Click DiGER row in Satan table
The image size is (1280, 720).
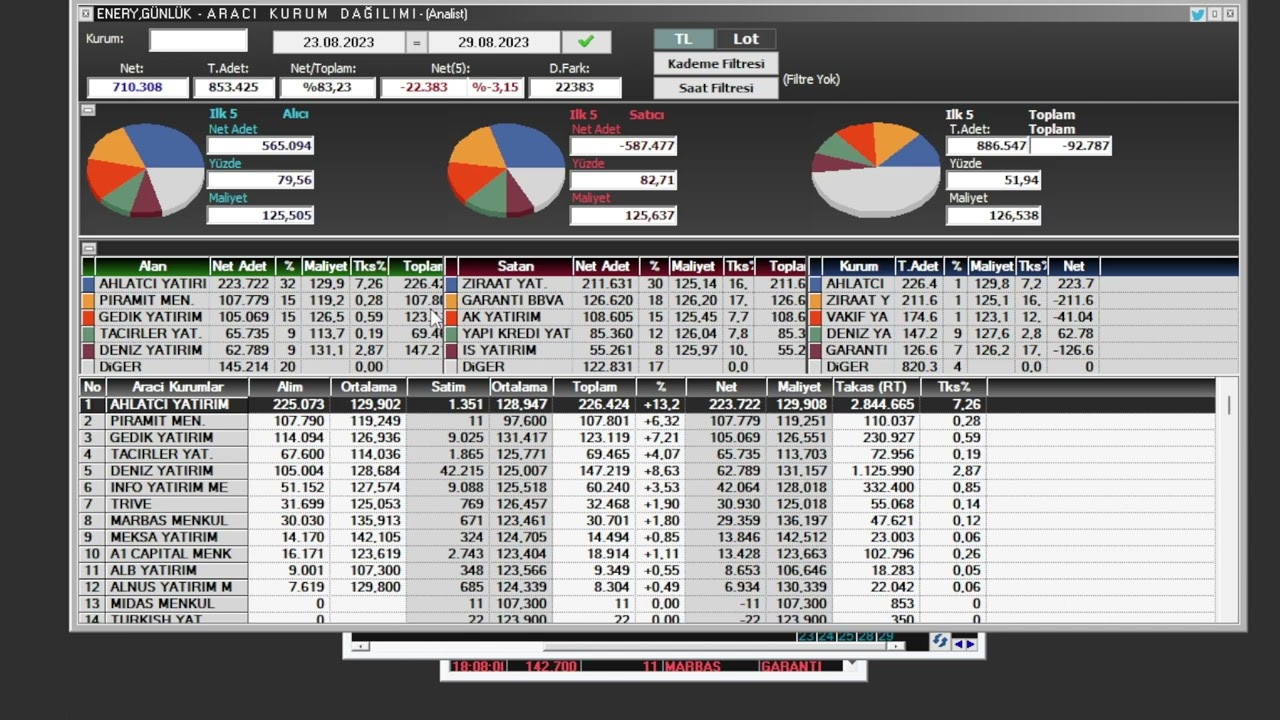(x=625, y=367)
